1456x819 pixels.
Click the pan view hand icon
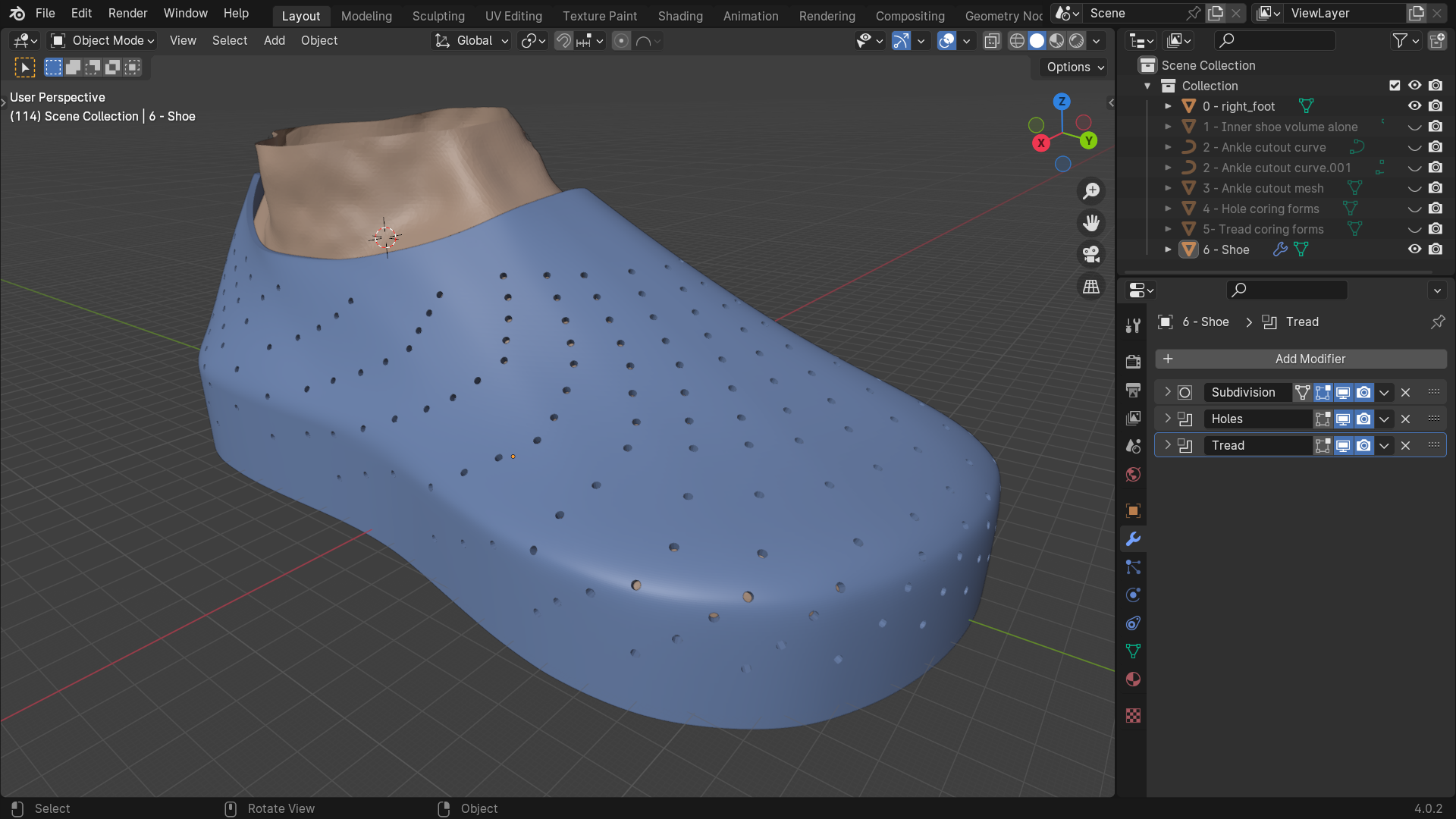point(1091,223)
